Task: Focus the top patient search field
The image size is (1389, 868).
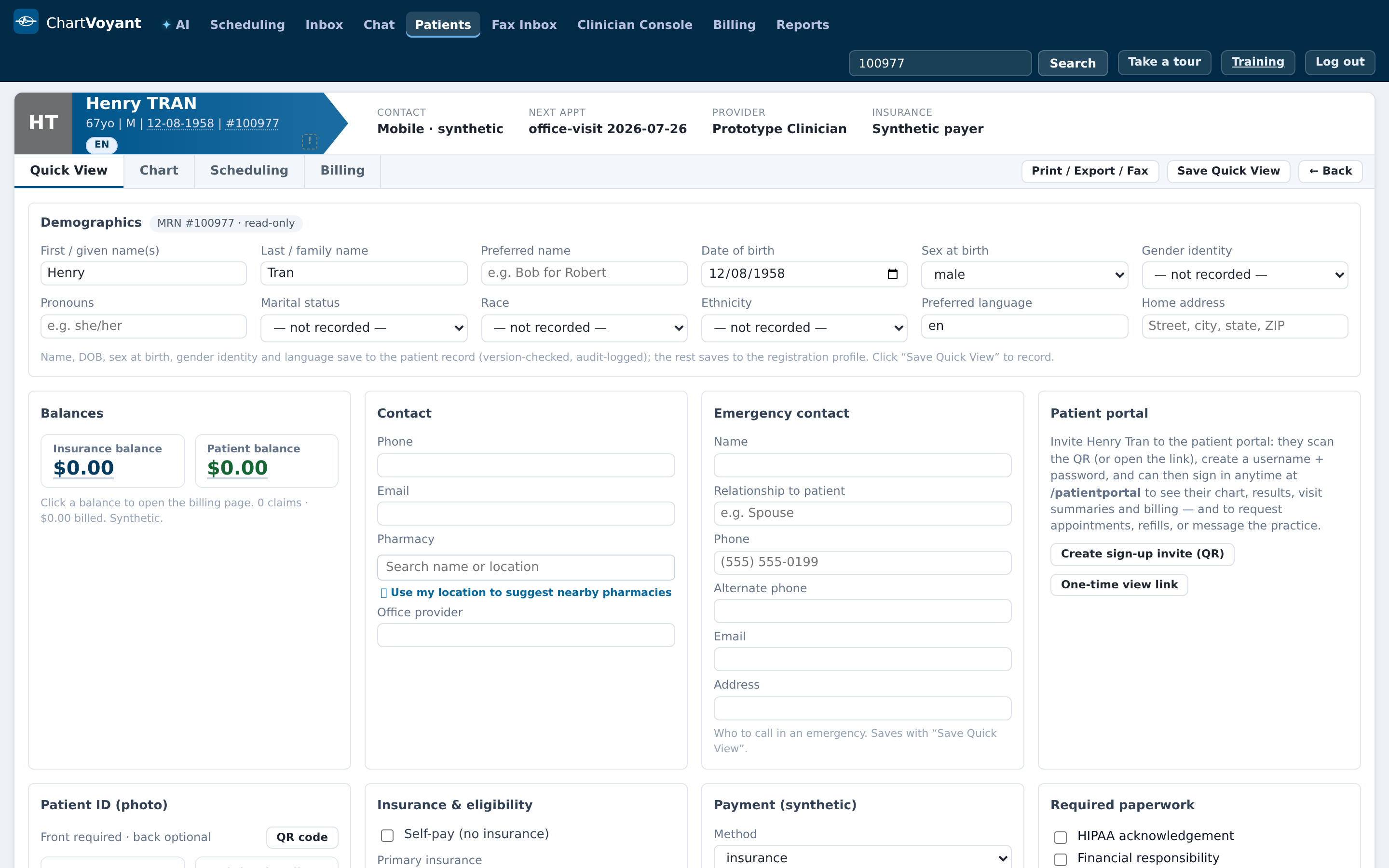Action: point(940,63)
